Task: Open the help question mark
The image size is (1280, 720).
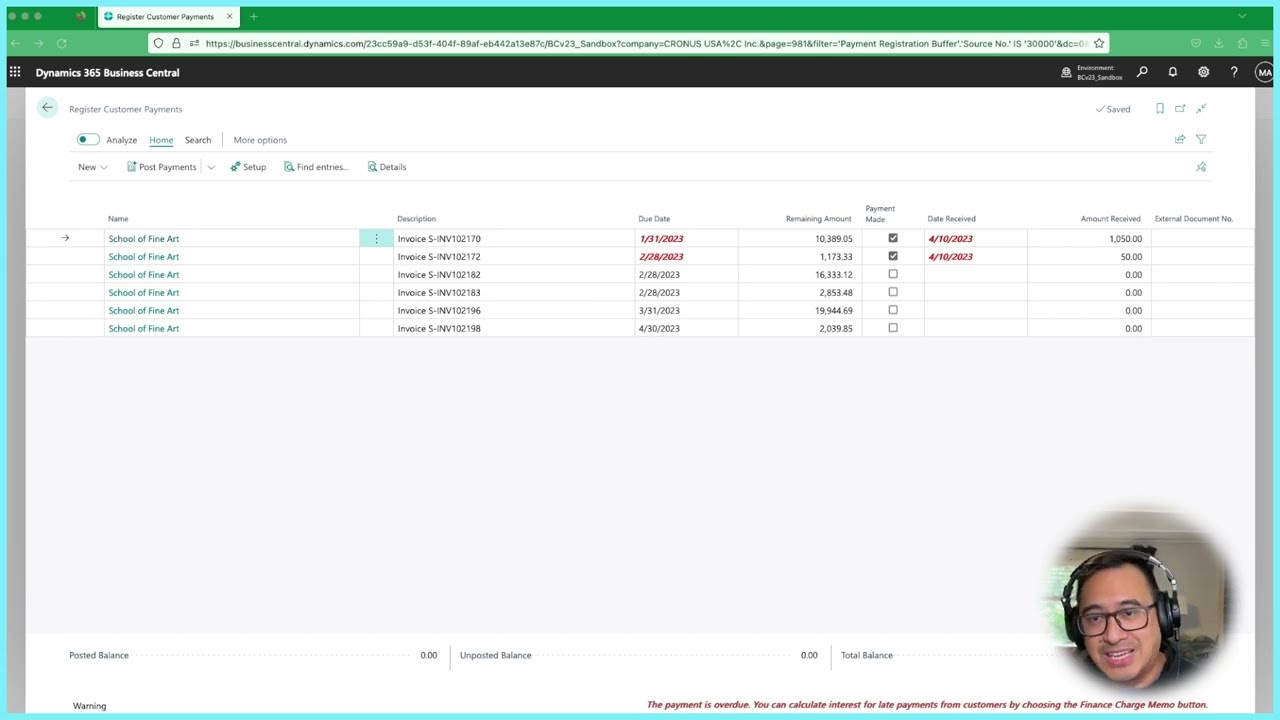Action: click(x=1234, y=72)
